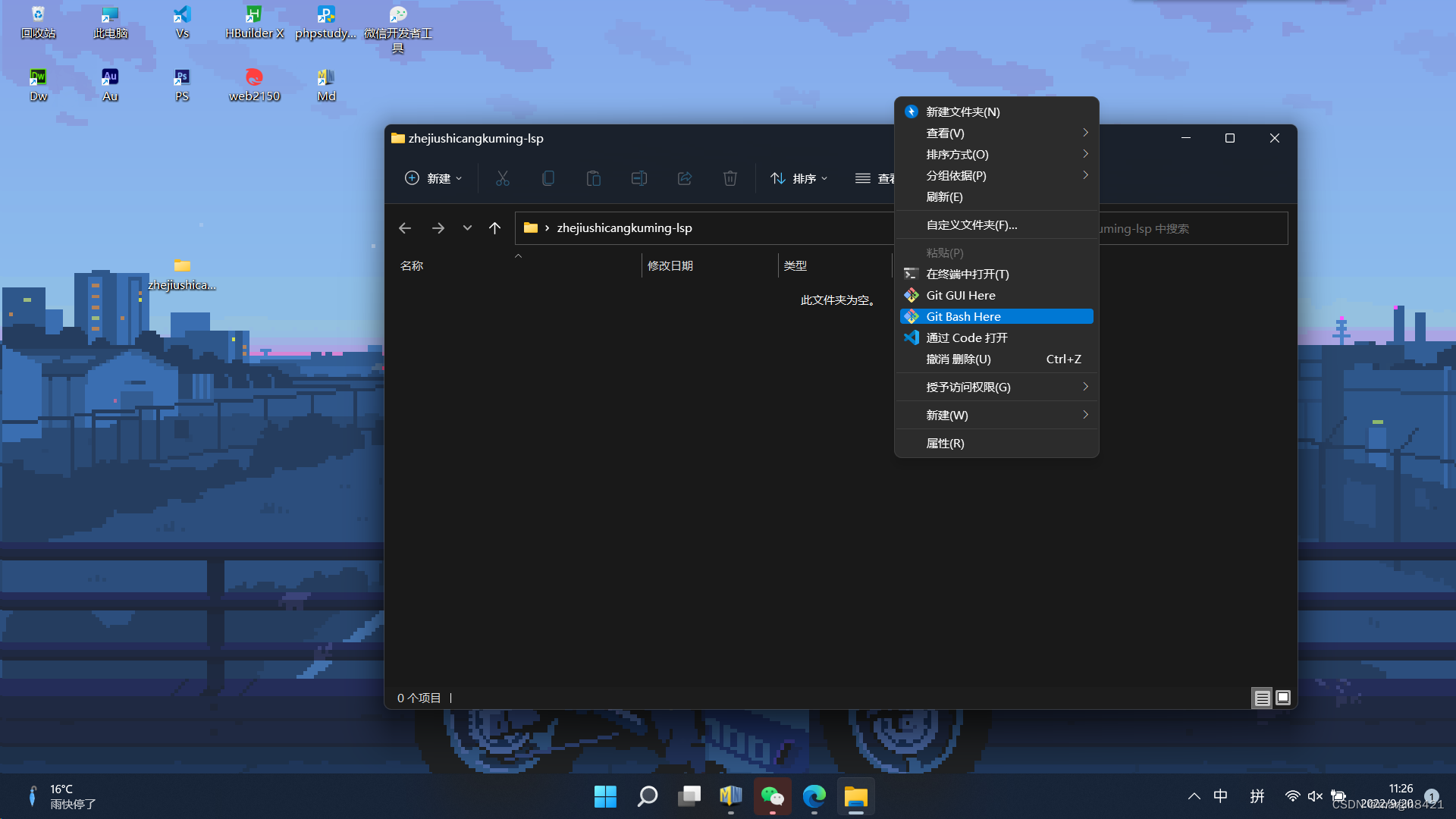This screenshot has height=819, width=1456.
Task: Choose 新建文件夹(N) in the context menu
Action: [996, 111]
